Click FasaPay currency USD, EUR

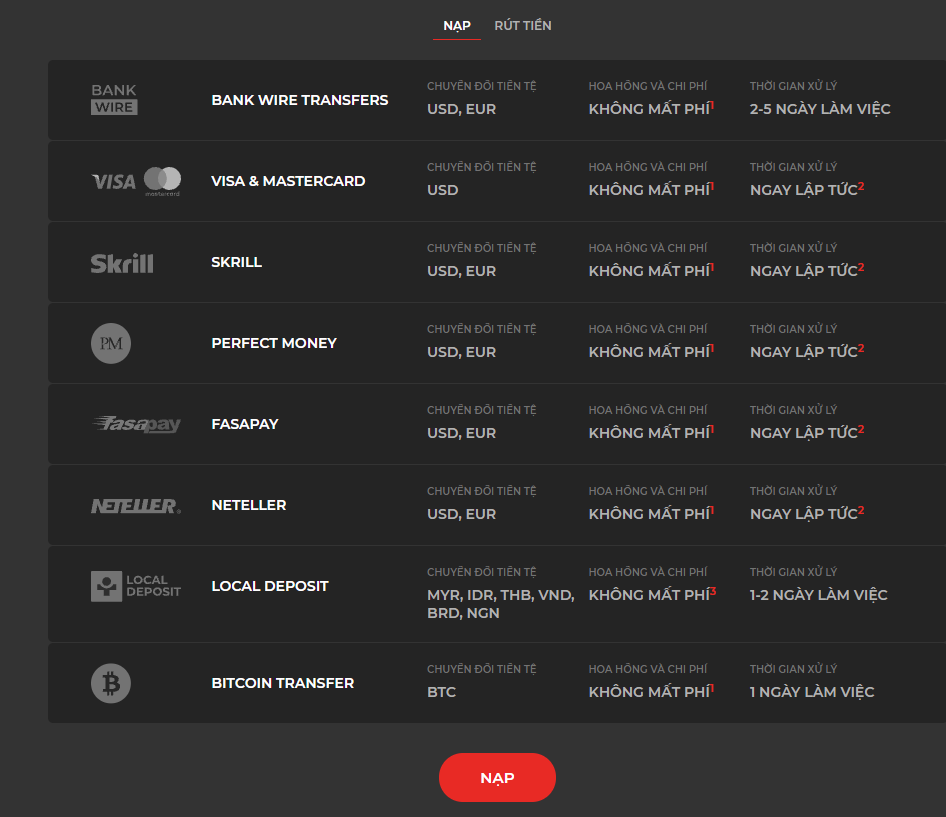pyautogui.click(x=462, y=433)
